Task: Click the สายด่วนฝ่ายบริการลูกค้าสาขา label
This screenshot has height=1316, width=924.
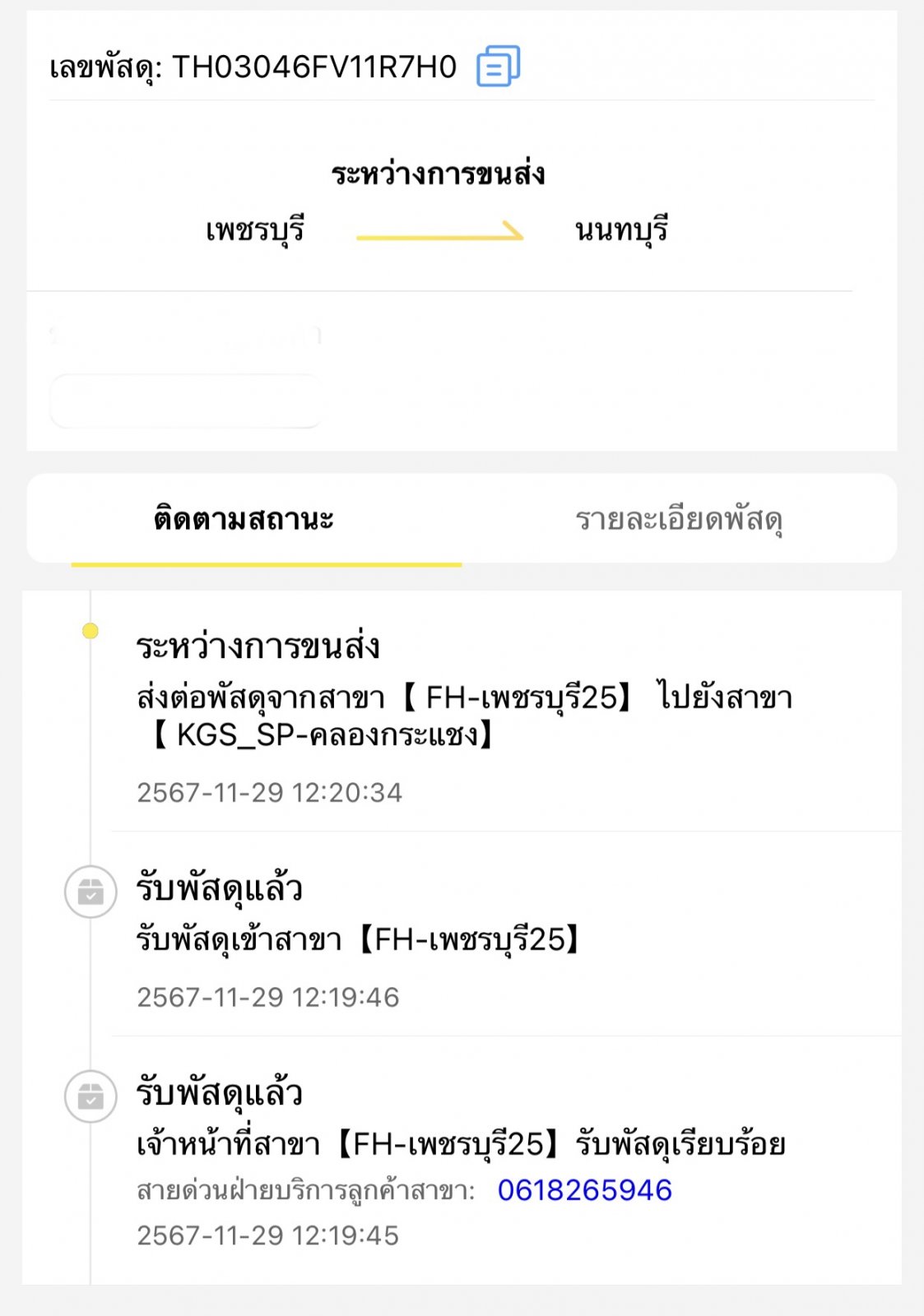Action: [305, 1191]
